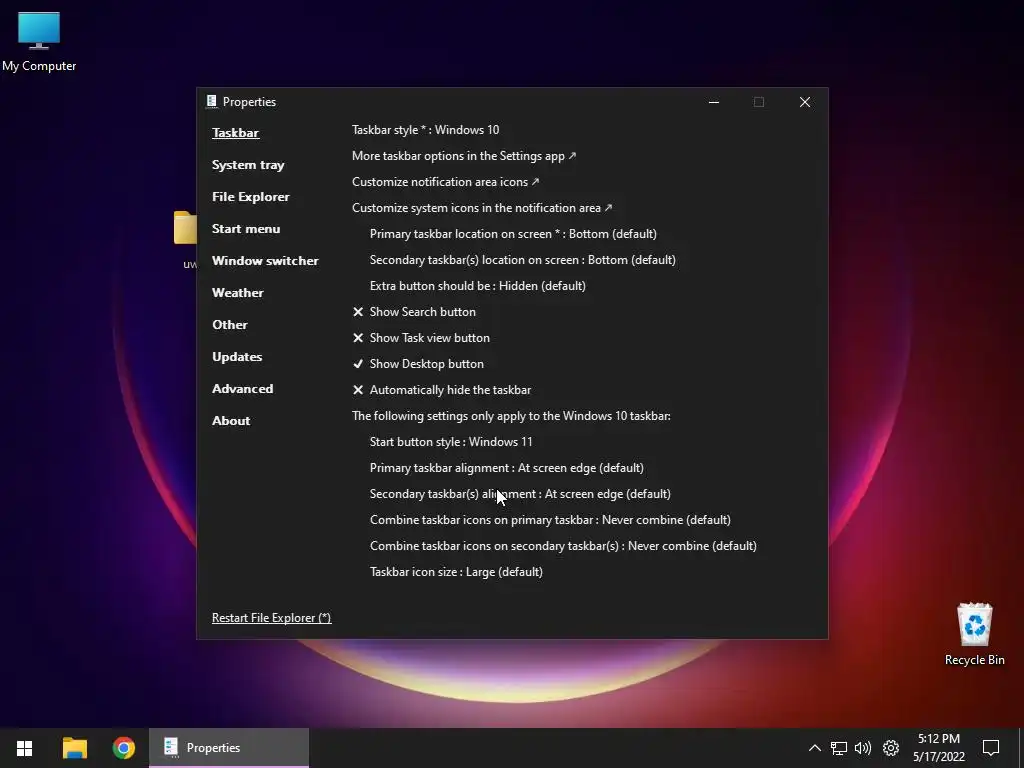
Task: Select the Recycle Bin desktop icon
Action: point(974,634)
